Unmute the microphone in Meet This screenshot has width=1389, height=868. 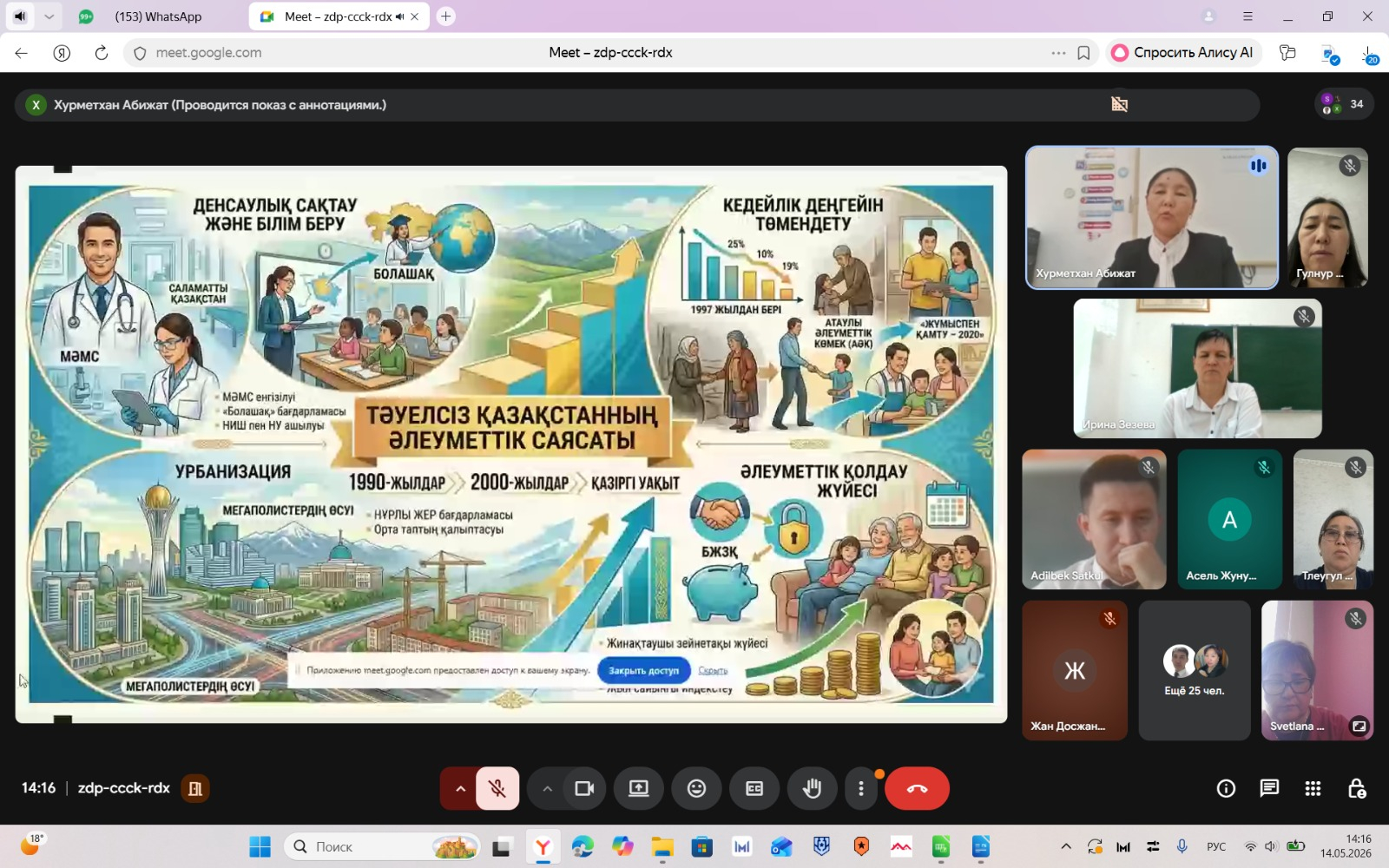[x=497, y=788]
